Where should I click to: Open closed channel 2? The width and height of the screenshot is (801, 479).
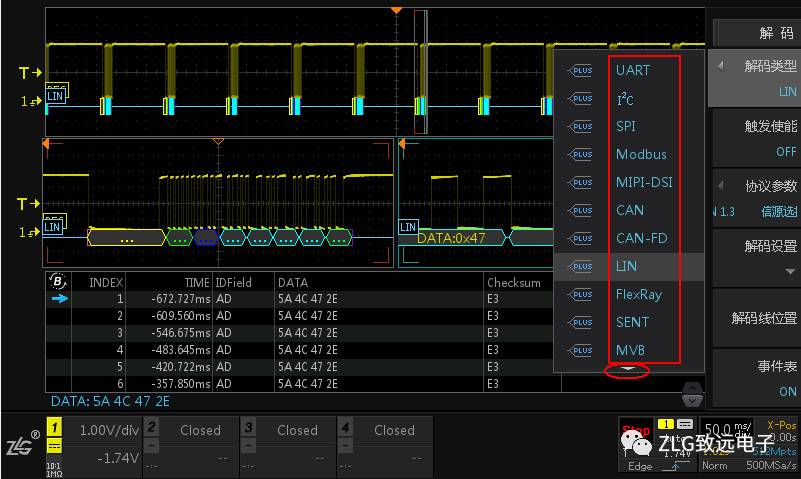pos(191,447)
